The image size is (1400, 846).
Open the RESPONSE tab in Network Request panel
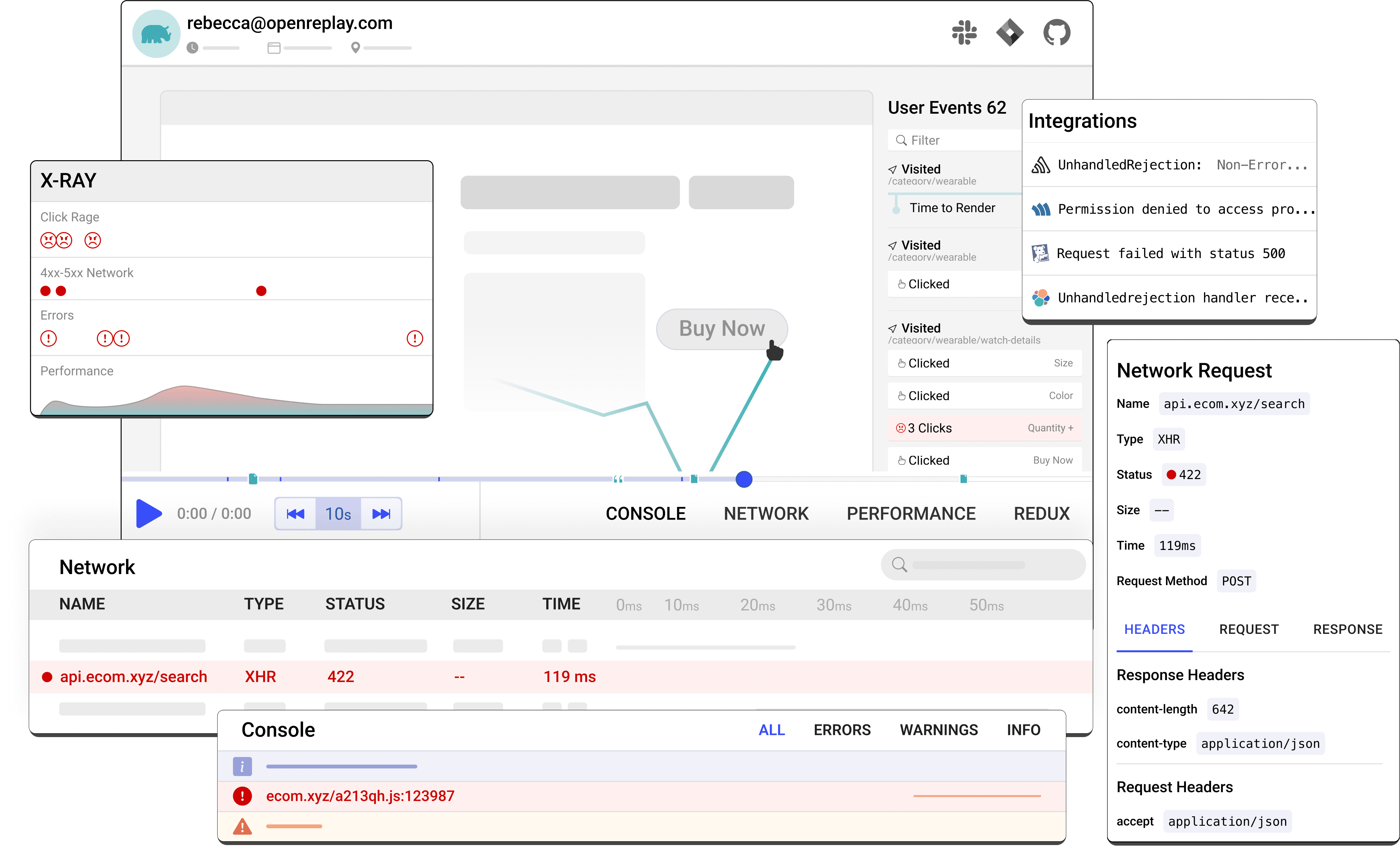(x=1348, y=629)
